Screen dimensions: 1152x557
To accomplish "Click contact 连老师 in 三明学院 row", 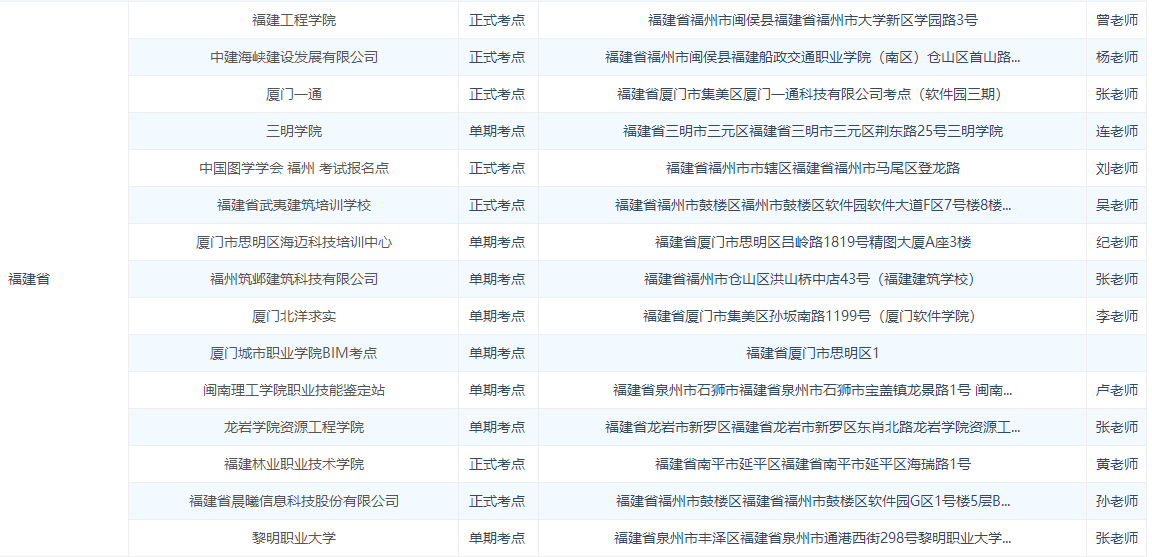I will coord(1116,131).
